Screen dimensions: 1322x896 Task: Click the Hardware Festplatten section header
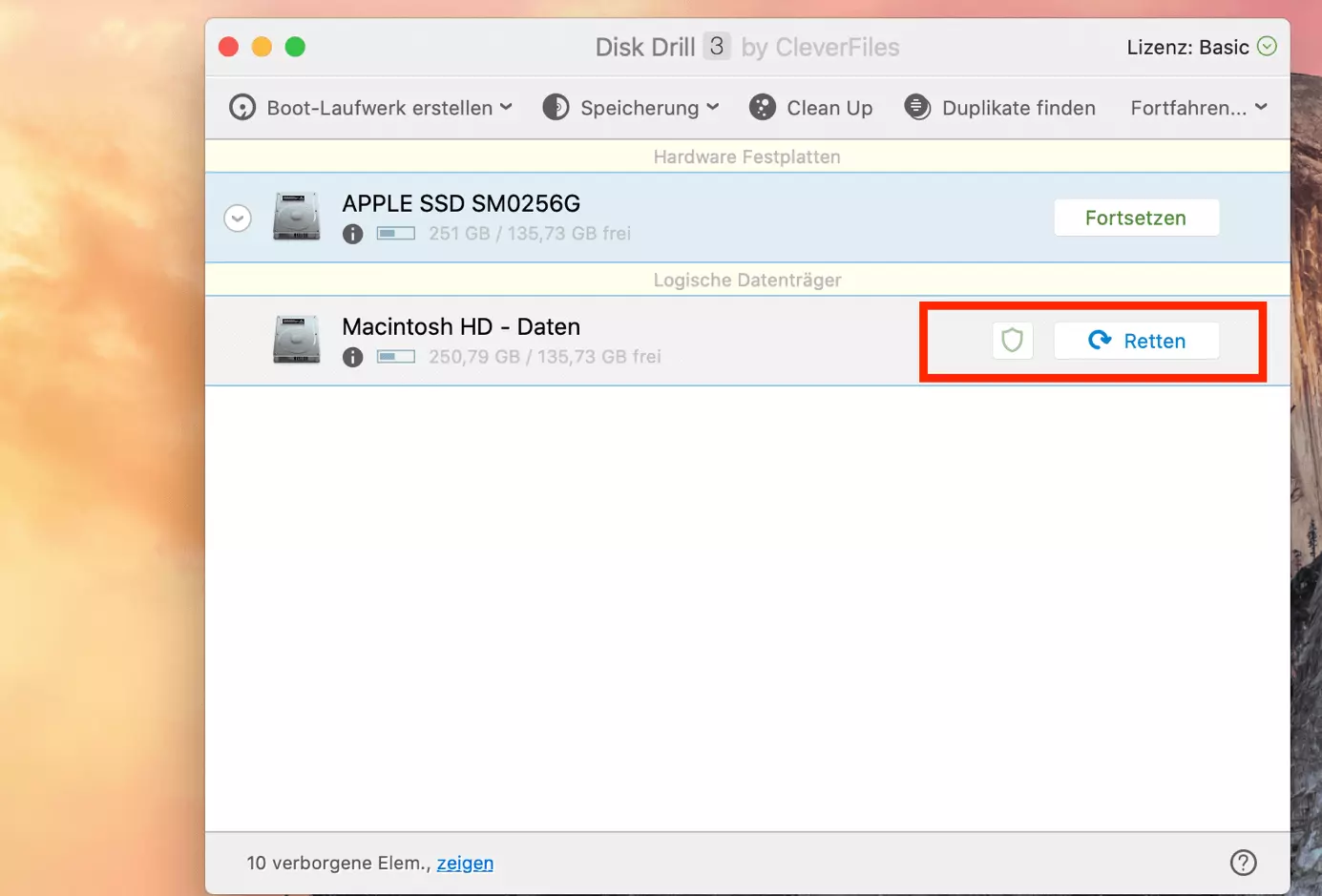747,156
